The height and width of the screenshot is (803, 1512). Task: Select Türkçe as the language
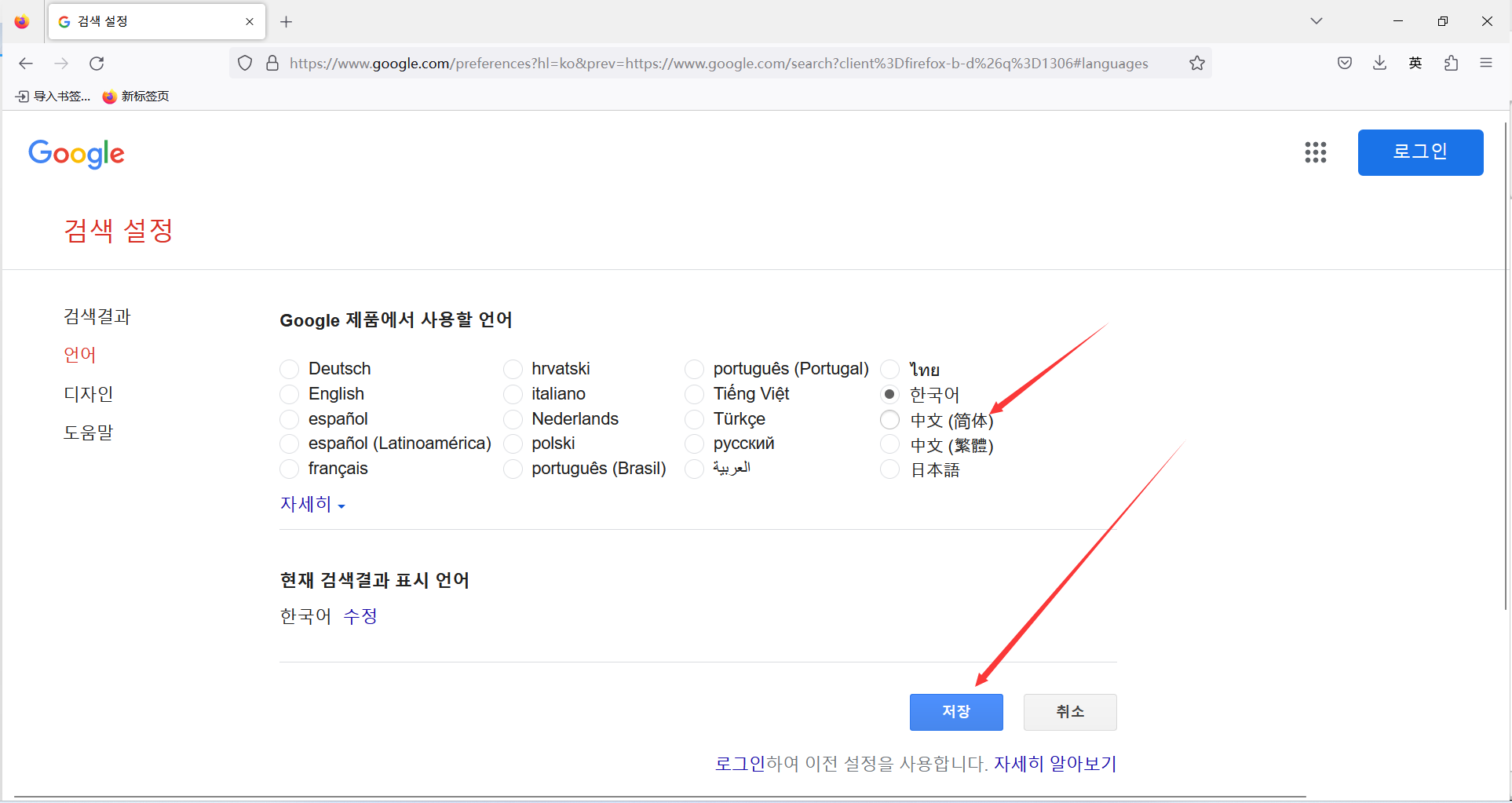coord(695,419)
